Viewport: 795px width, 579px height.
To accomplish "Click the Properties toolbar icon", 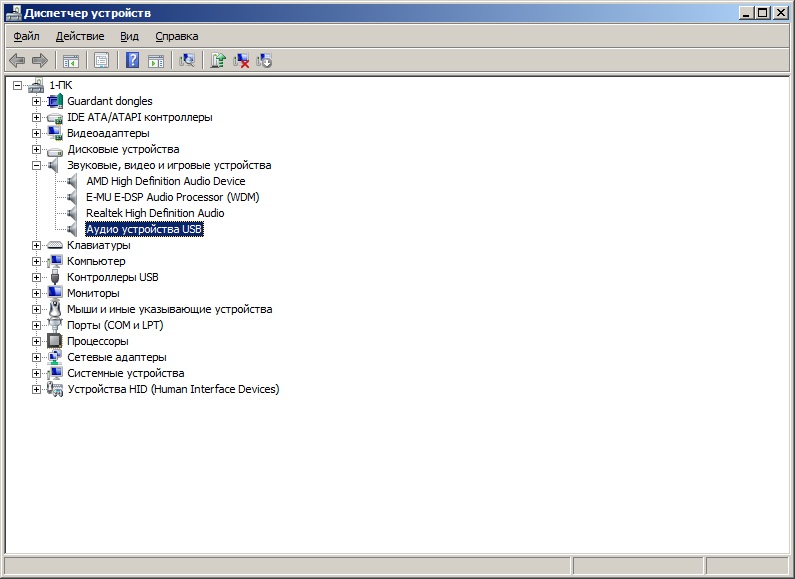I will 101,61.
